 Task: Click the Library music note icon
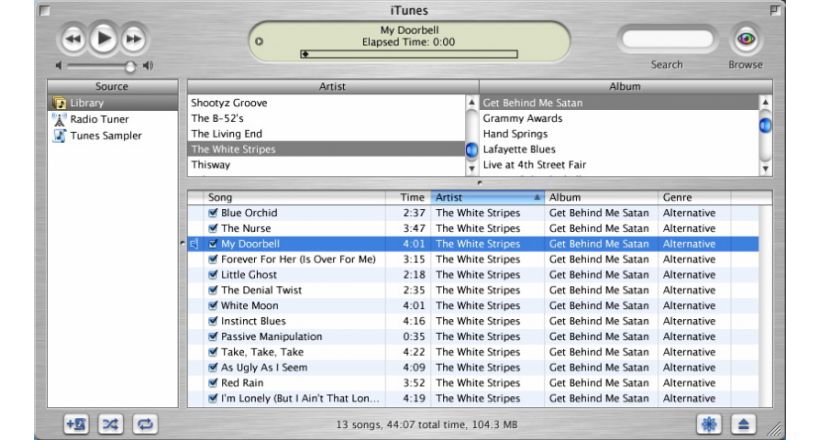60,103
